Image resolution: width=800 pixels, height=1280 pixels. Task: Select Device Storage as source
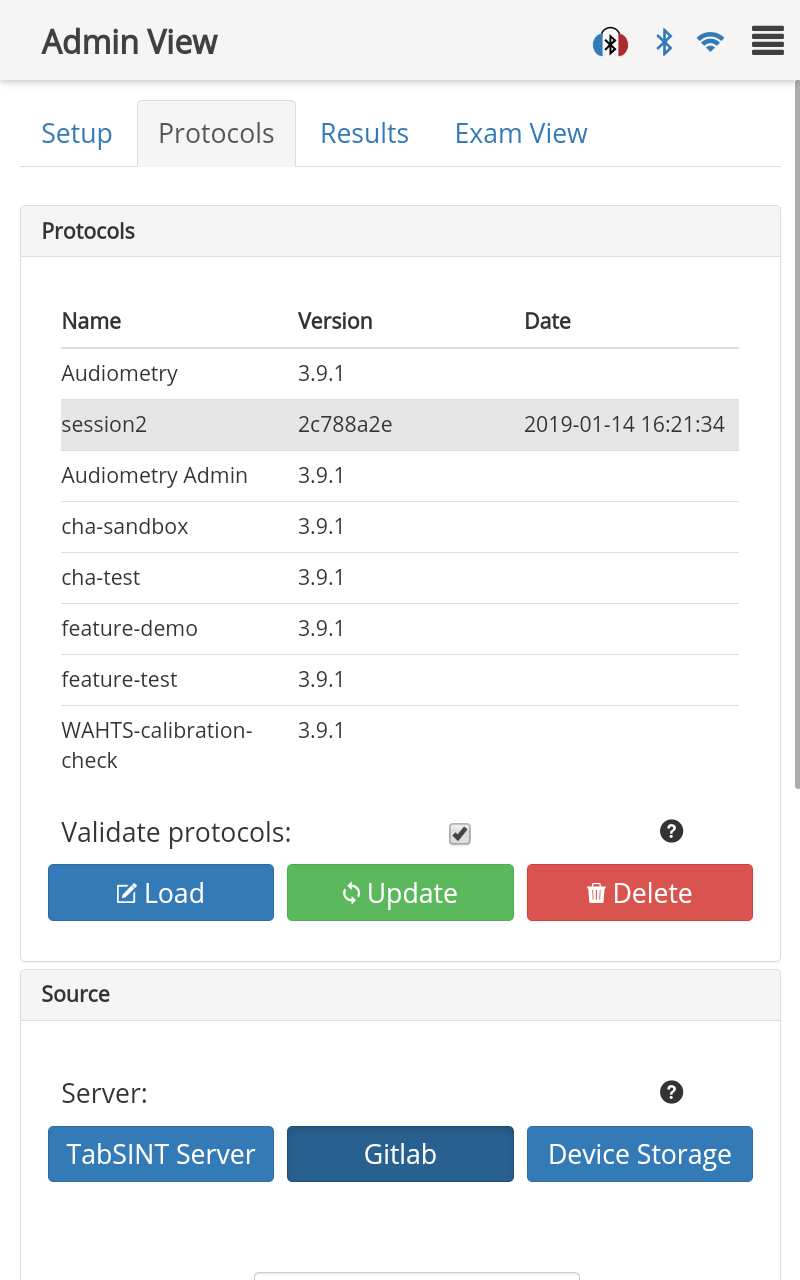[x=639, y=1154]
